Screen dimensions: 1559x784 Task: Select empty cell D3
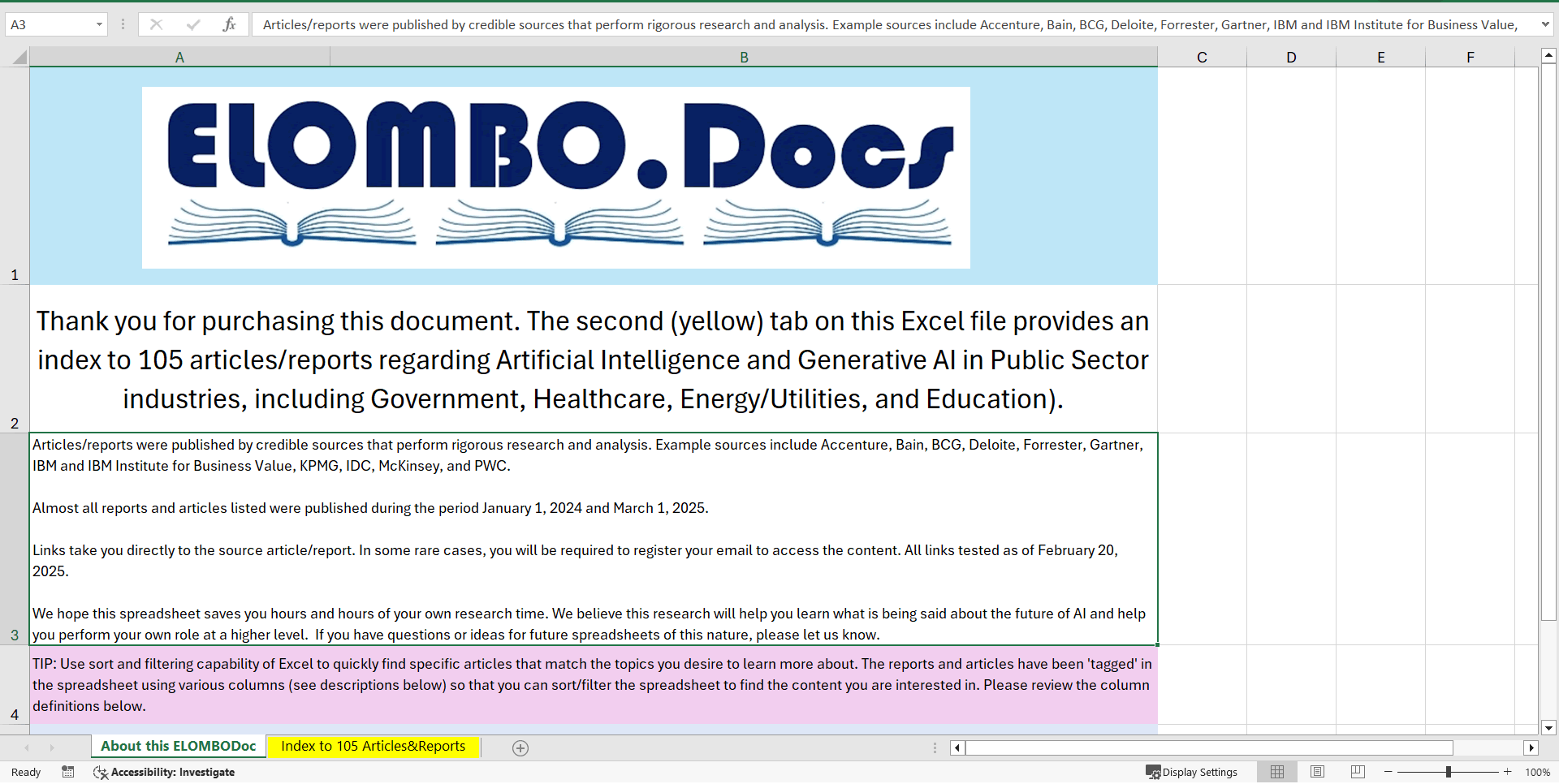1291,539
